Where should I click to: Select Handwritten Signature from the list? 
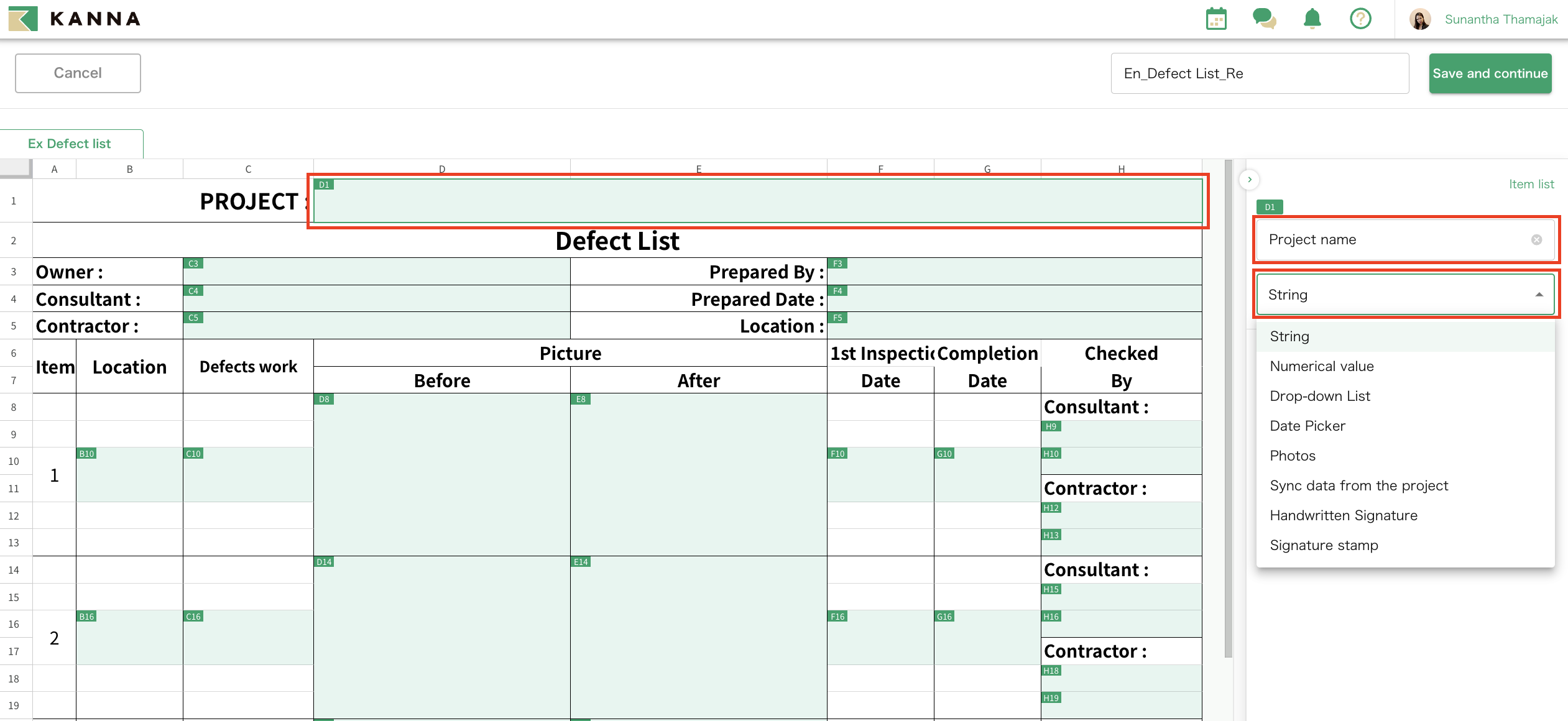click(x=1344, y=515)
